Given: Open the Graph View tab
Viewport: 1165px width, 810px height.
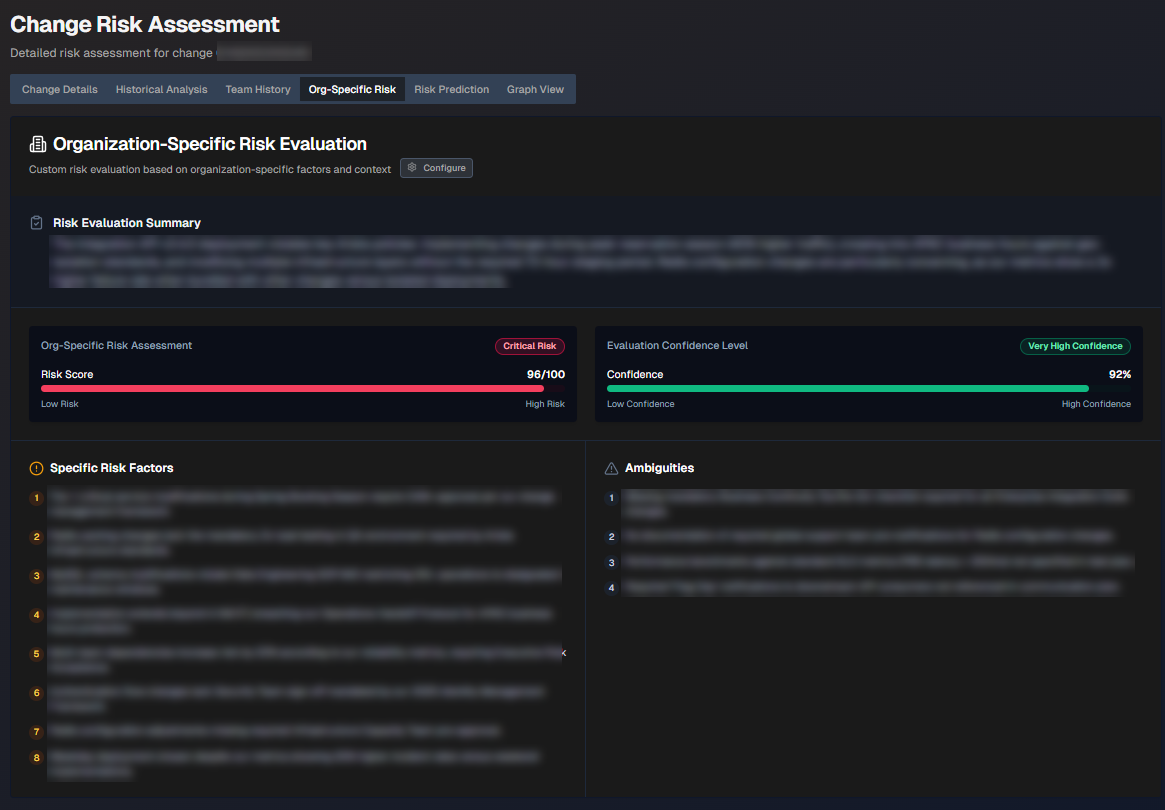Looking at the screenshot, I should [535, 89].
